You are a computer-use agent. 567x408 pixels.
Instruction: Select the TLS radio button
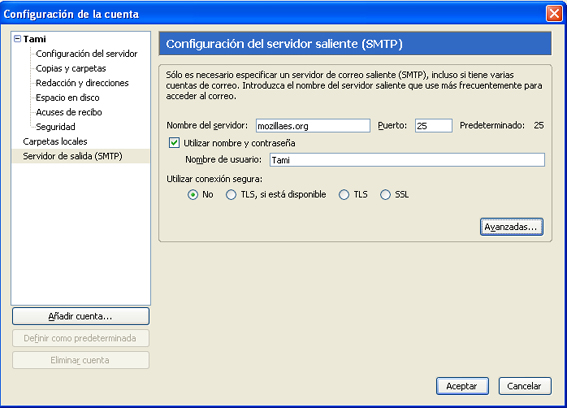pyautogui.click(x=344, y=195)
